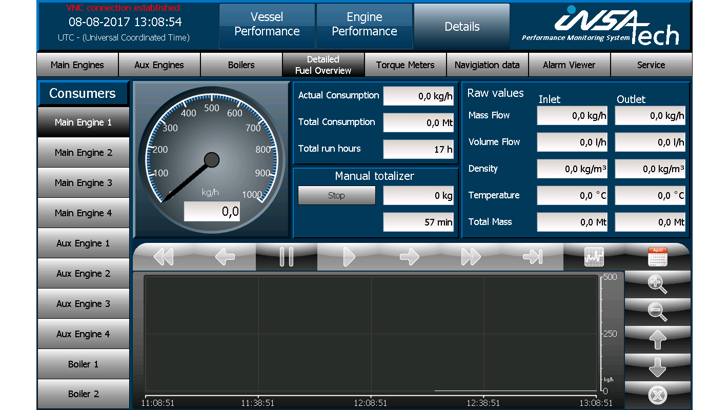
Task: Select Main Engine 3 consumer
Action: (83, 182)
